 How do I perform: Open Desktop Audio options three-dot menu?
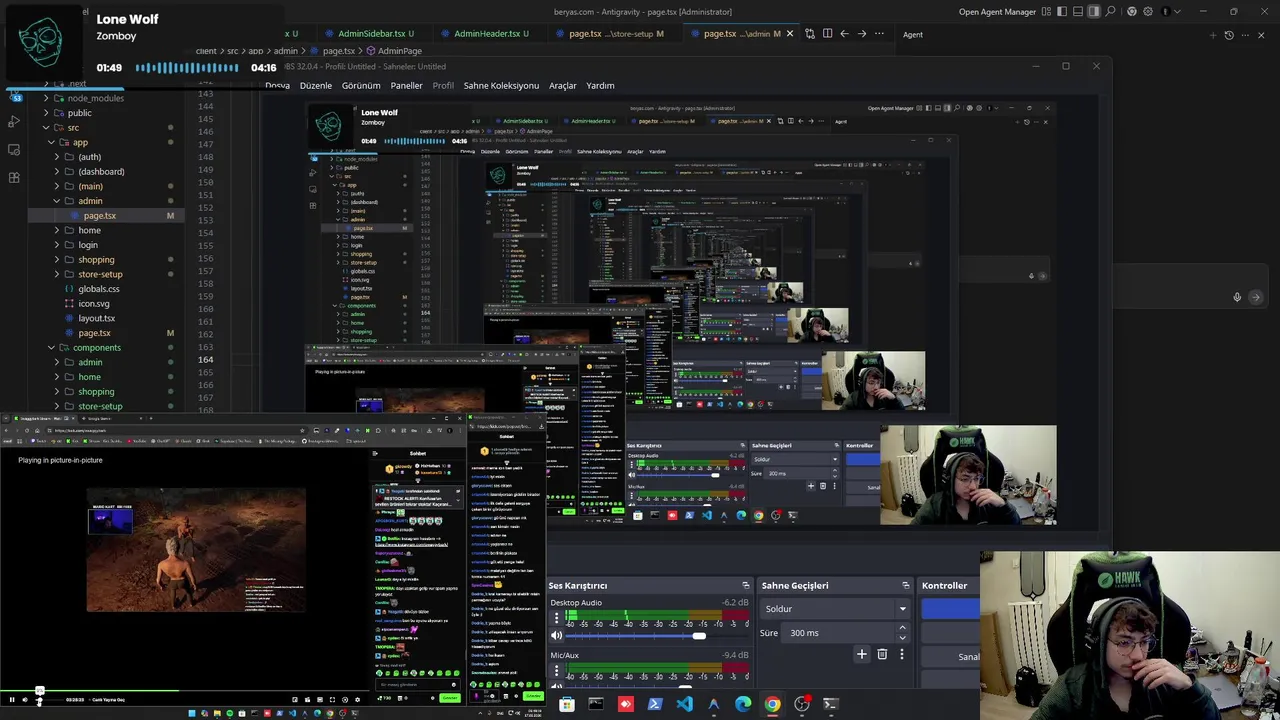click(x=556, y=618)
